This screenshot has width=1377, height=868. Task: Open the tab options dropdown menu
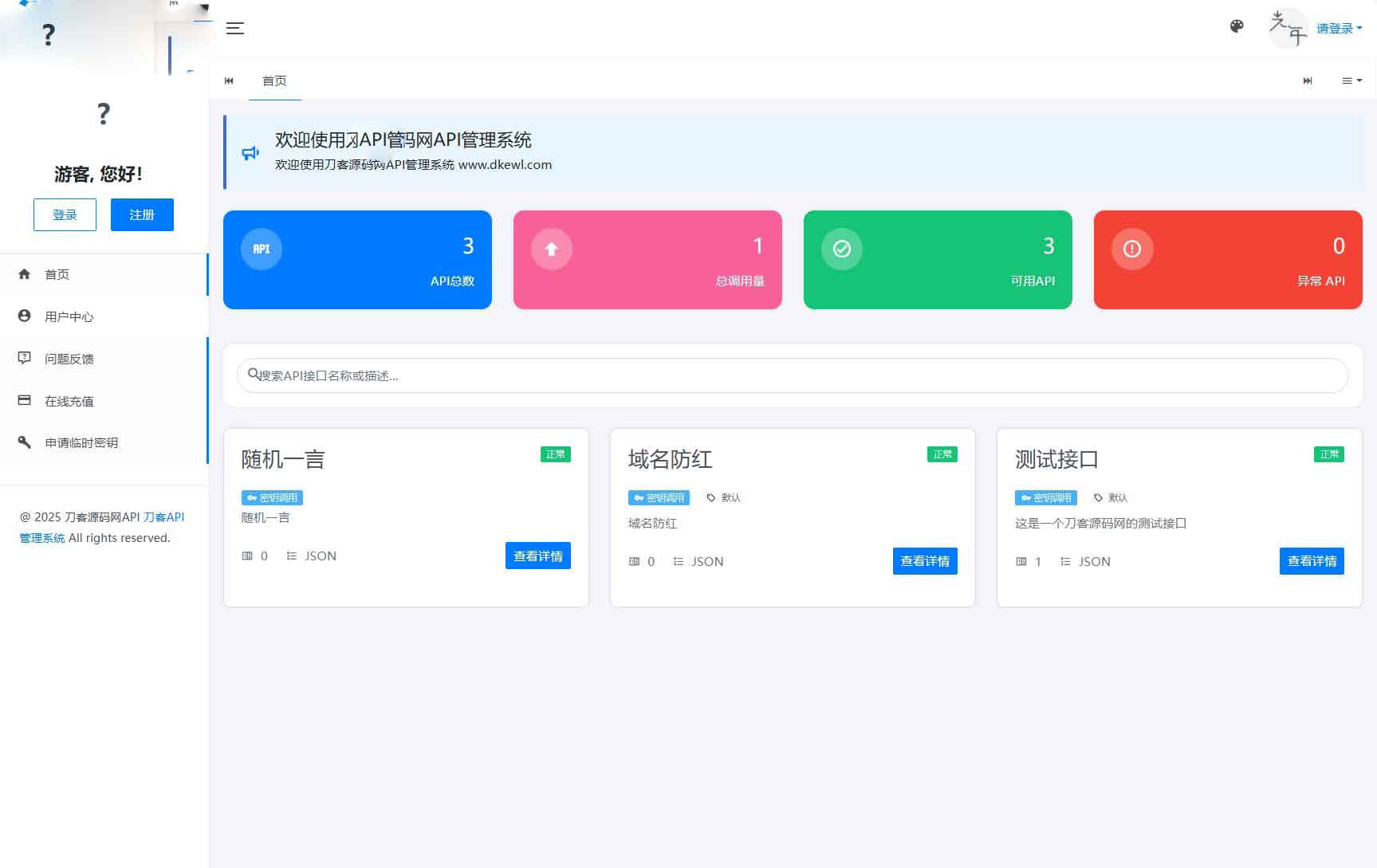point(1351,81)
